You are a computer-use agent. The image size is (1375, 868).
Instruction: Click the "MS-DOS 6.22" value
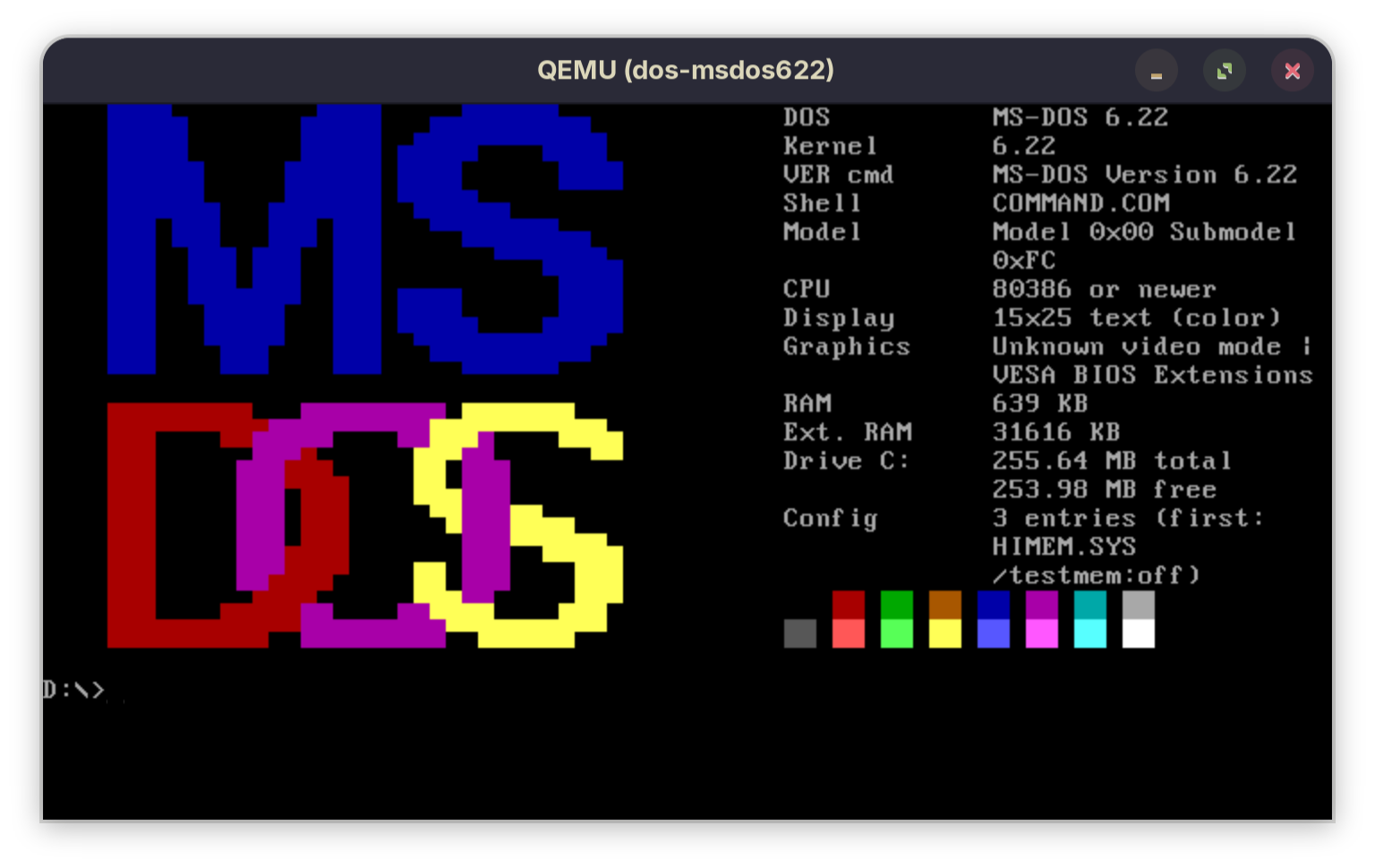pos(1080,117)
